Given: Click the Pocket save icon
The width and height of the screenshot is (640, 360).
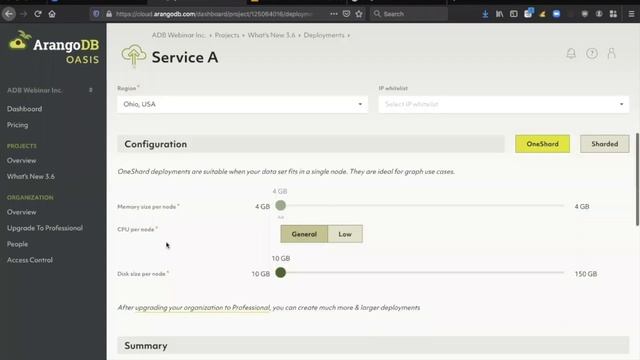Looking at the screenshot, I should (347, 14).
